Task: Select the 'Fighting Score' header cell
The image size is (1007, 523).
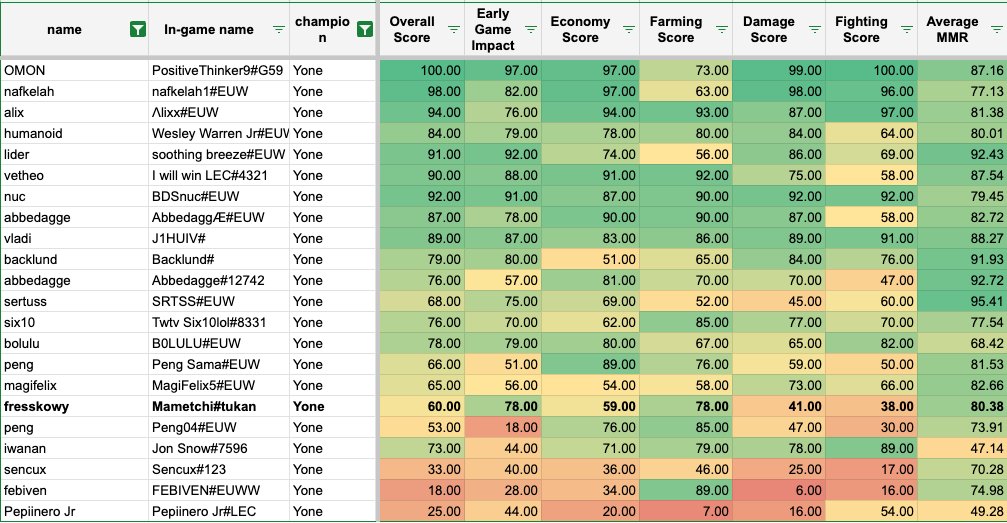Action: [871, 30]
